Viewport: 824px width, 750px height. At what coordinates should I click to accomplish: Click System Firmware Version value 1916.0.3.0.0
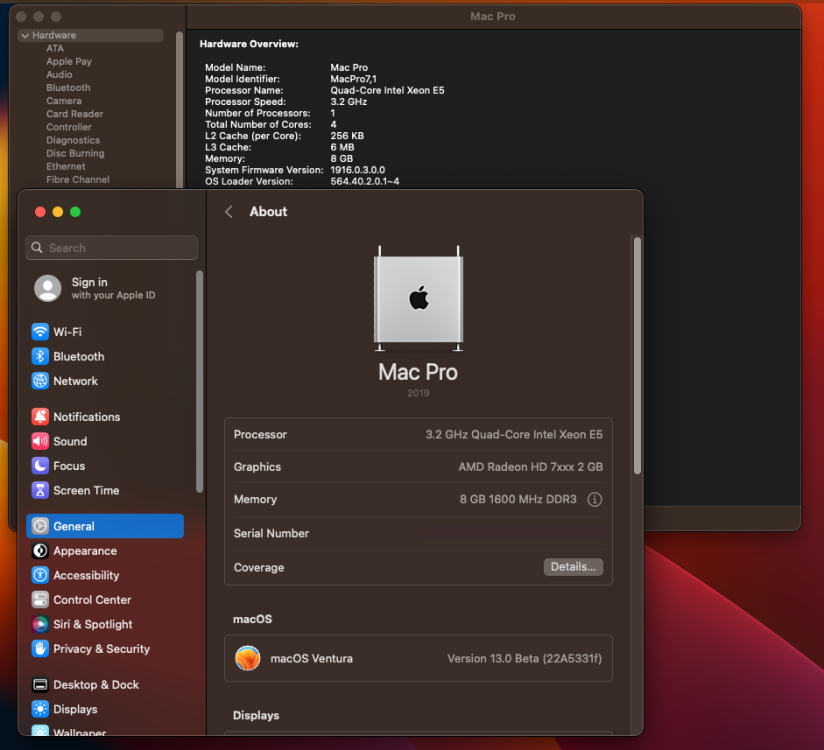coord(357,170)
